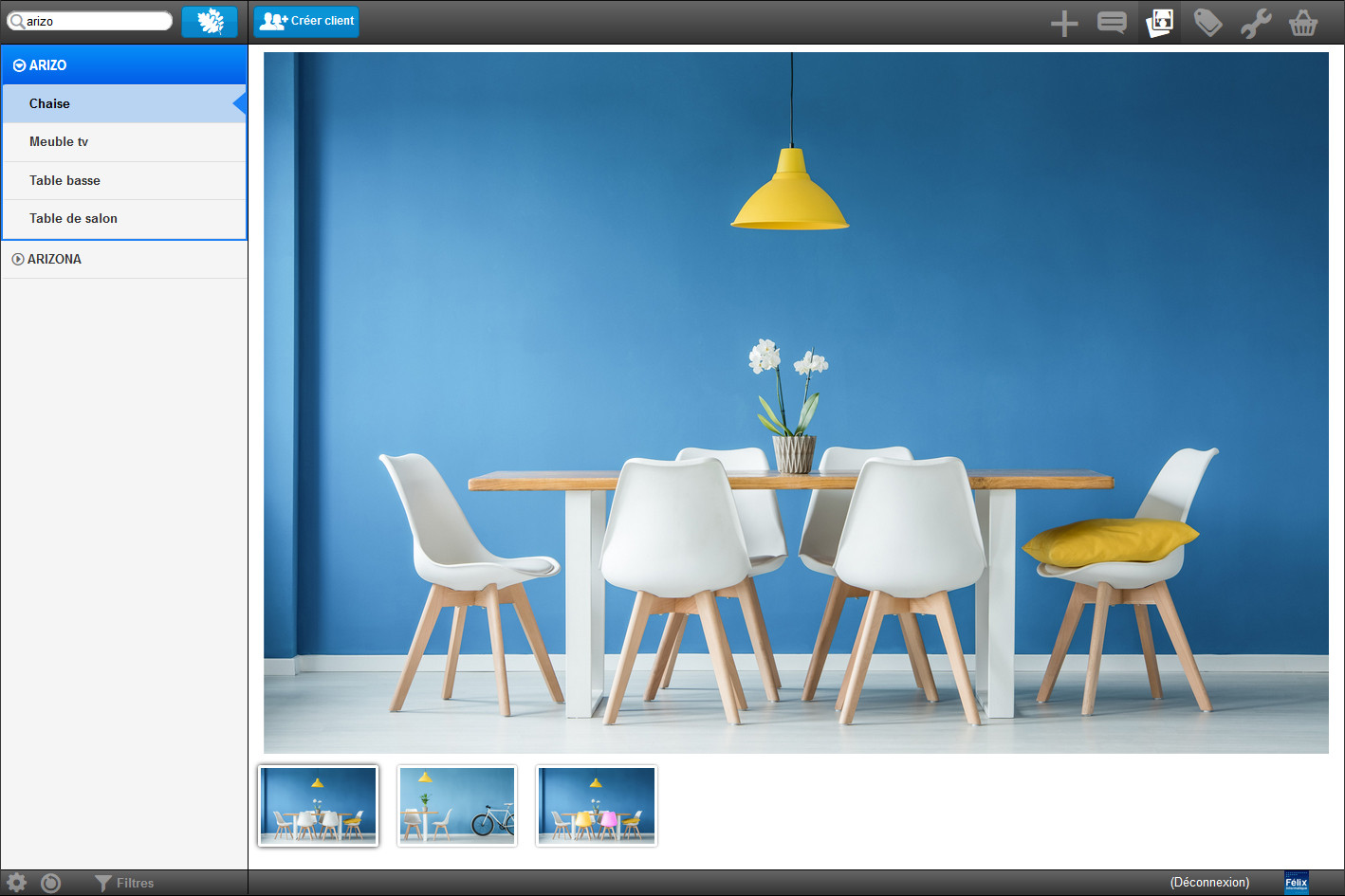Click the price tag icon

coord(1207,23)
